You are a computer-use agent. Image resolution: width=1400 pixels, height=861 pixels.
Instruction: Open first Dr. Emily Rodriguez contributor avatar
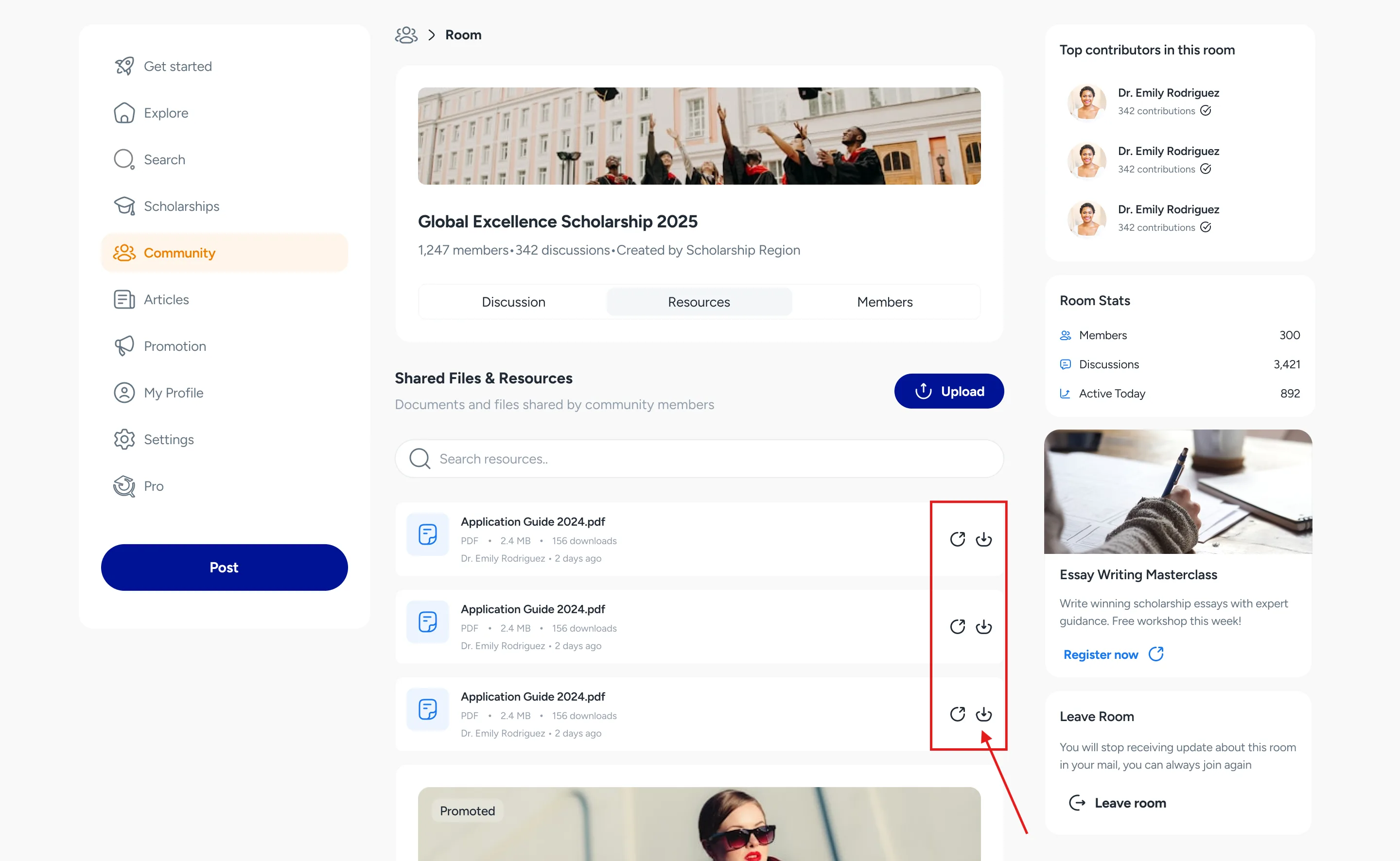tap(1087, 102)
